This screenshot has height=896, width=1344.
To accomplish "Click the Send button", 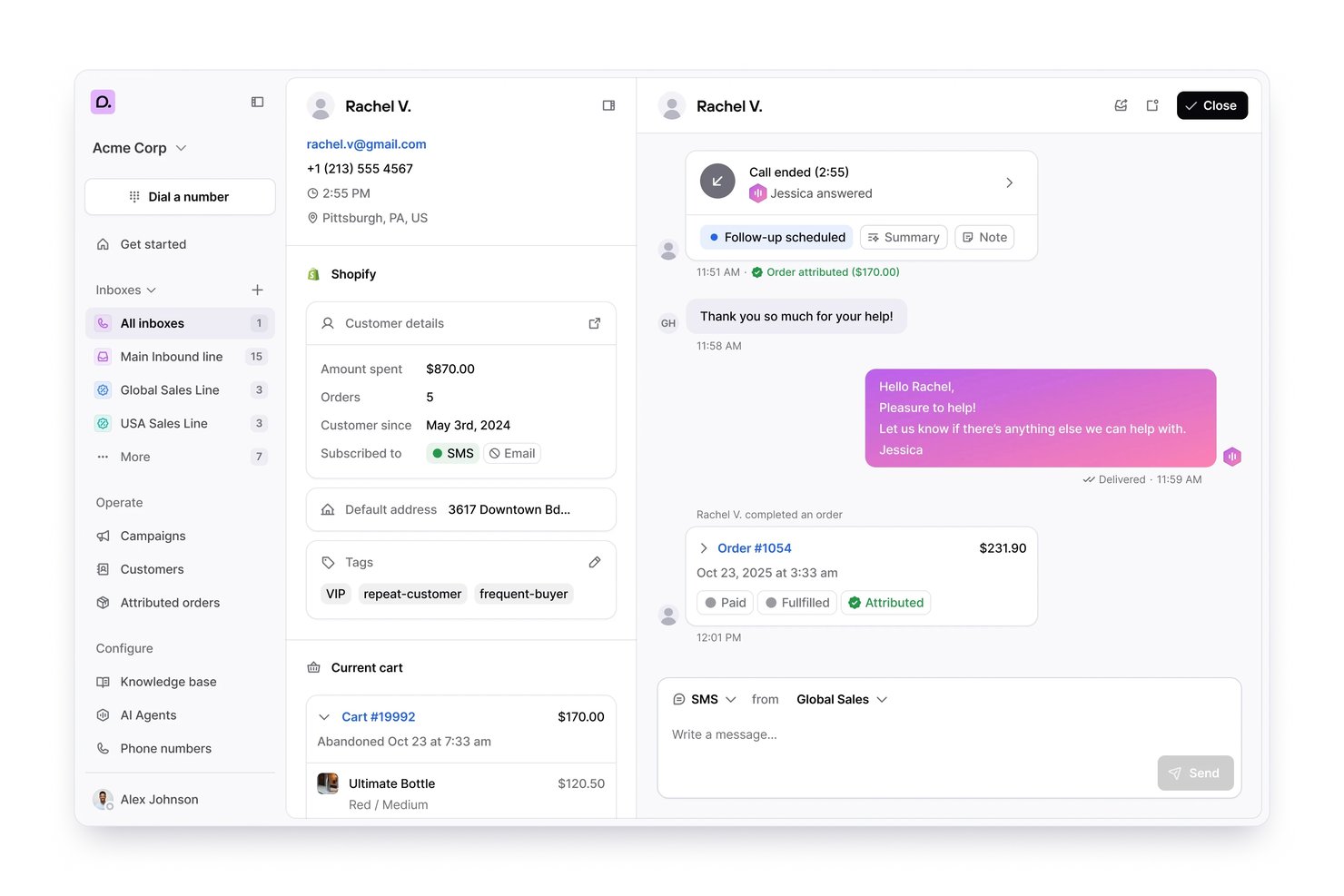I will coord(1195,773).
